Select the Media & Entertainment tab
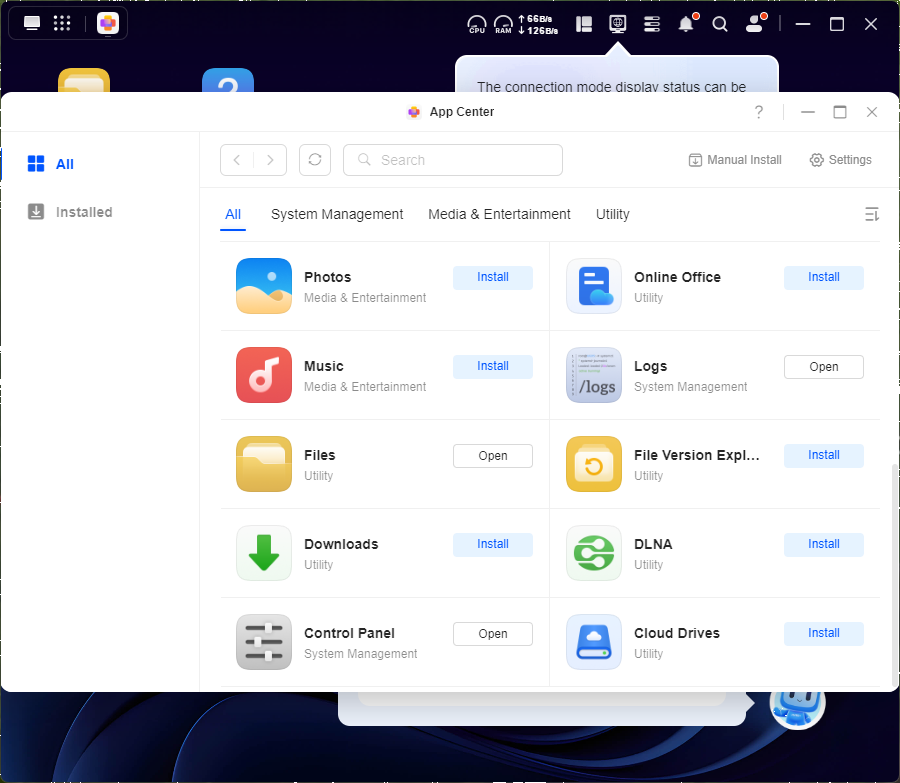The height and width of the screenshot is (783, 900). [x=499, y=214]
